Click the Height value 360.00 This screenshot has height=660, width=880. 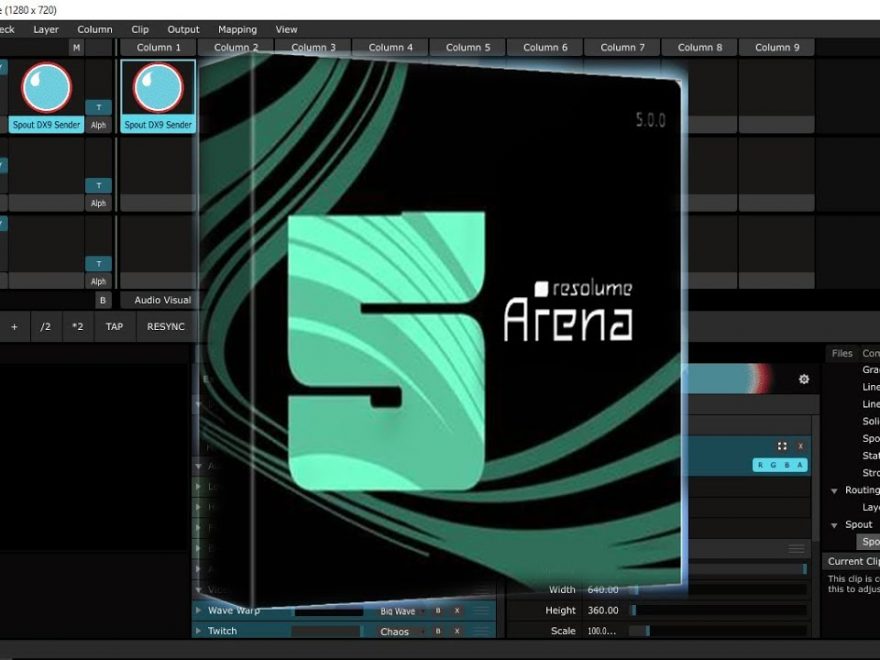(603, 611)
